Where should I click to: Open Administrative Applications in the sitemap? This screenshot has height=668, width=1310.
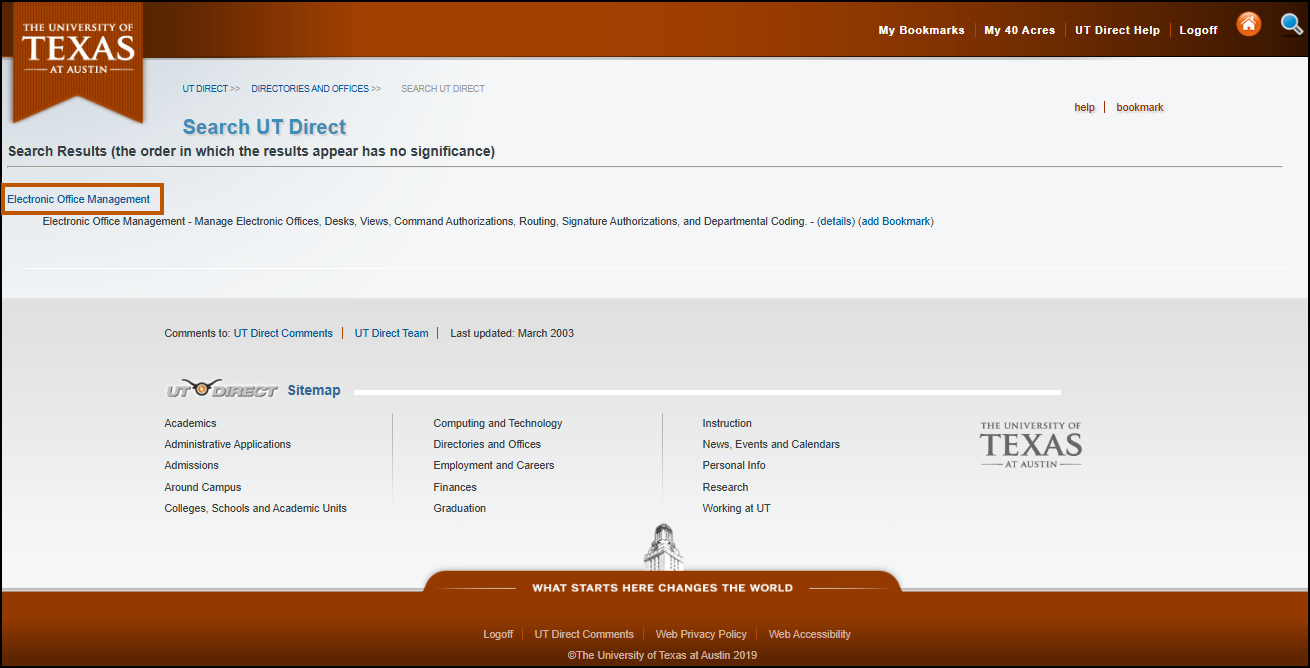click(x=228, y=444)
